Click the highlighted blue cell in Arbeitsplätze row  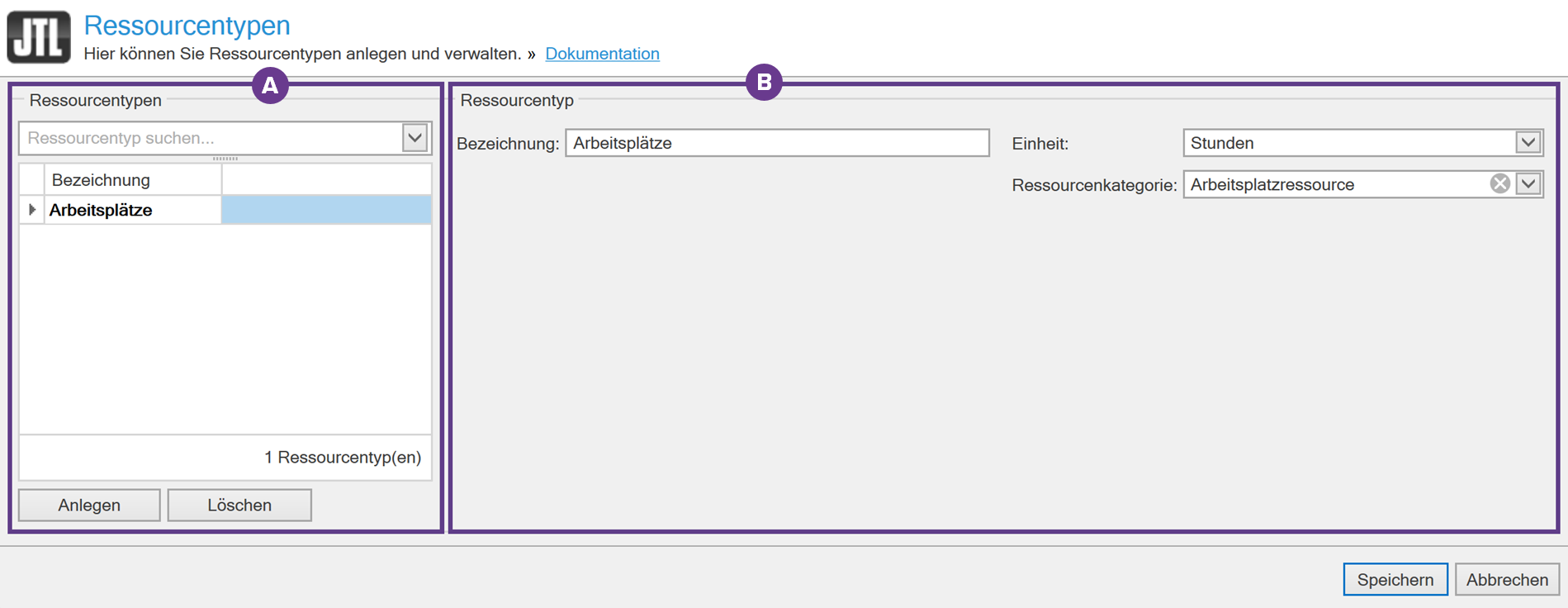pyautogui.click(x=326, y=210)
